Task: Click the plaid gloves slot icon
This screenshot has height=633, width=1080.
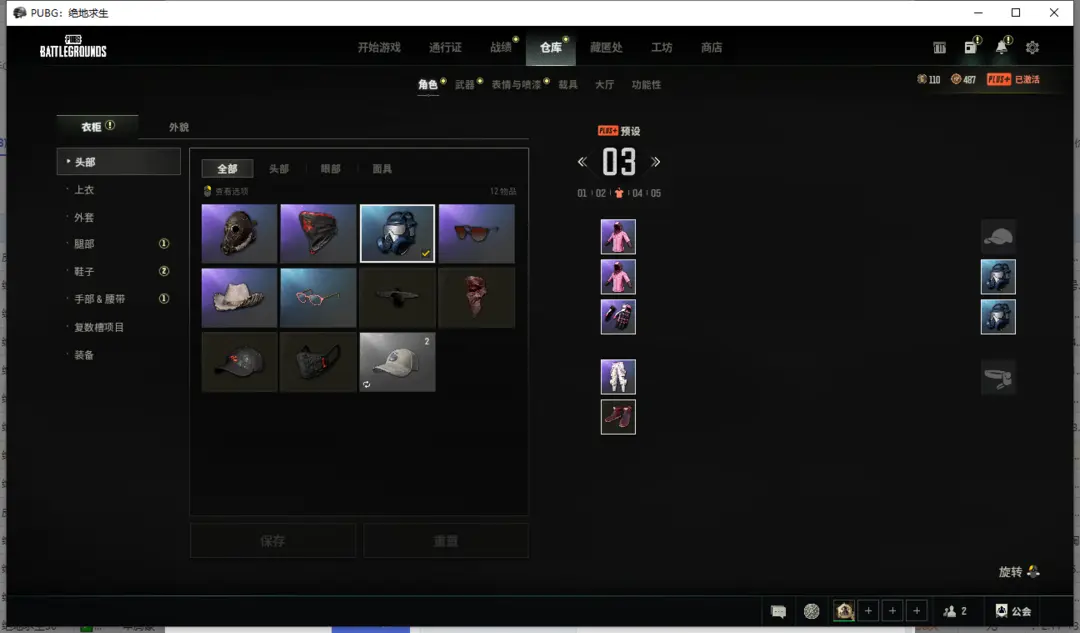Action: pyautogui.click(x=618, y=317)
